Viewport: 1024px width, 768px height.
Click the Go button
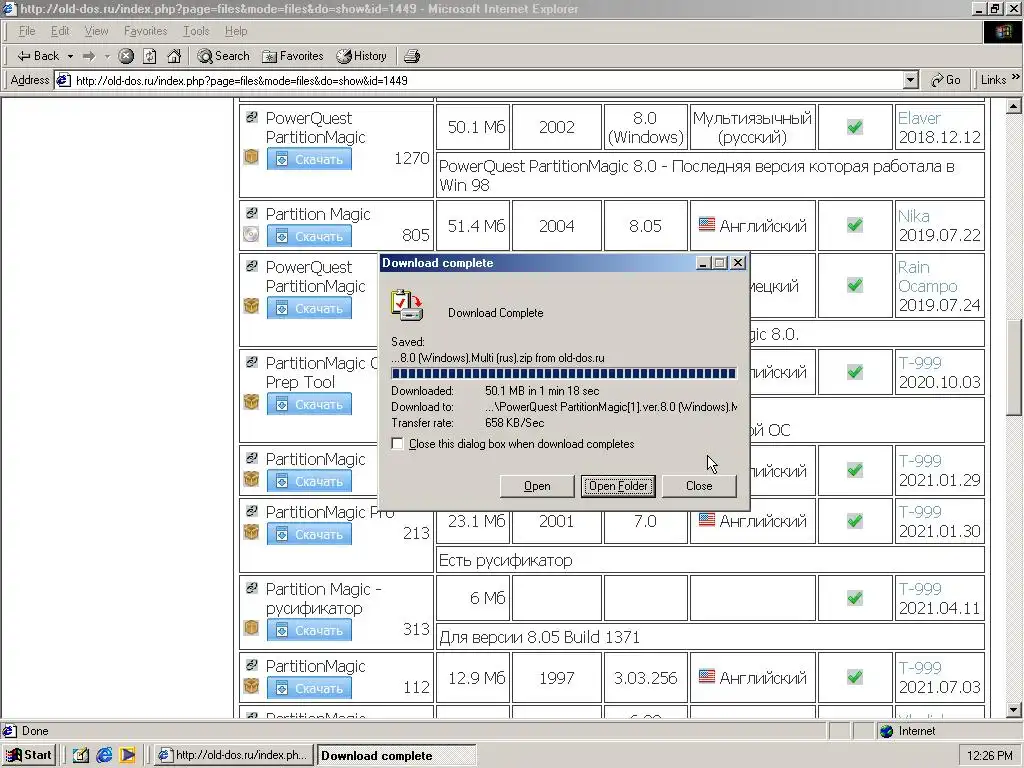point(946,80)
